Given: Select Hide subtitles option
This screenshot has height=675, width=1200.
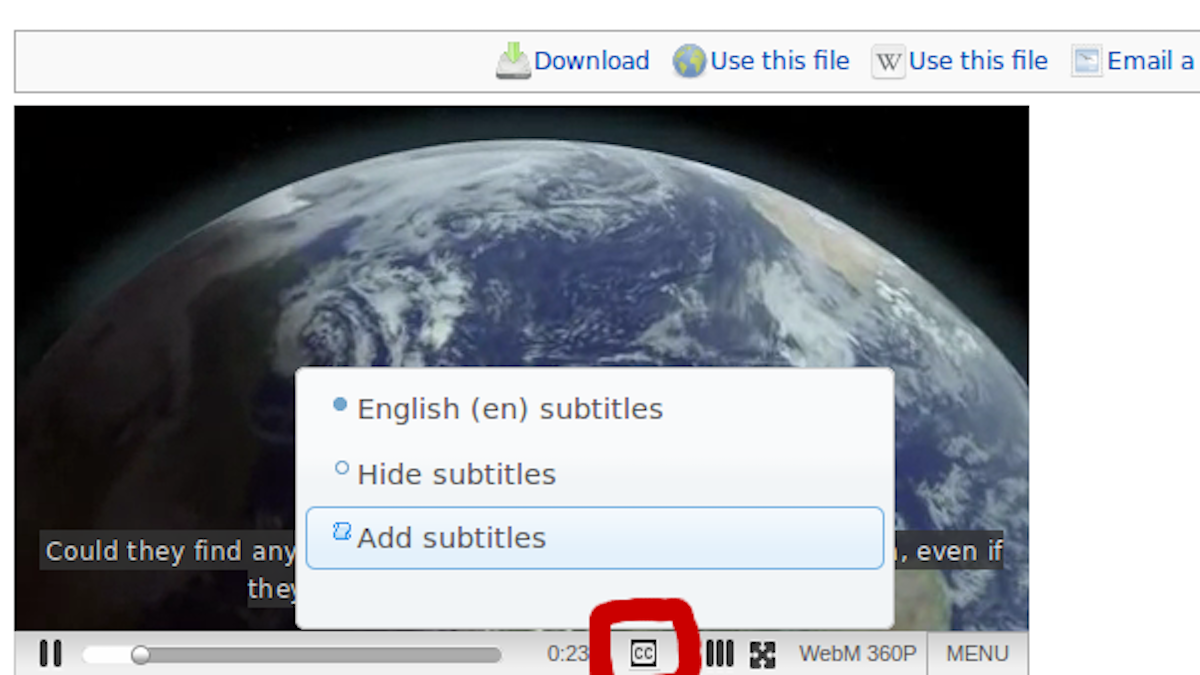Looking at the screenshot, I should (456, 473).
